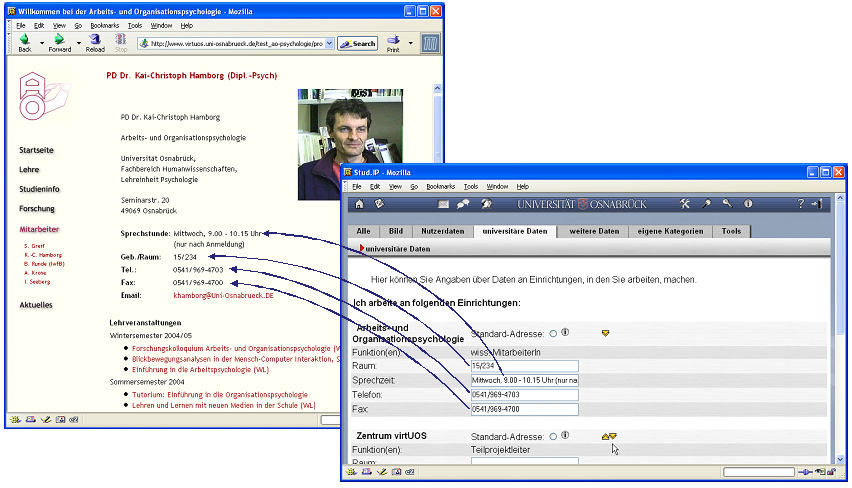This screenshot has height=488, width=852.
Task: Open the chat speech bubbles icon
Action: pos(463,204)
